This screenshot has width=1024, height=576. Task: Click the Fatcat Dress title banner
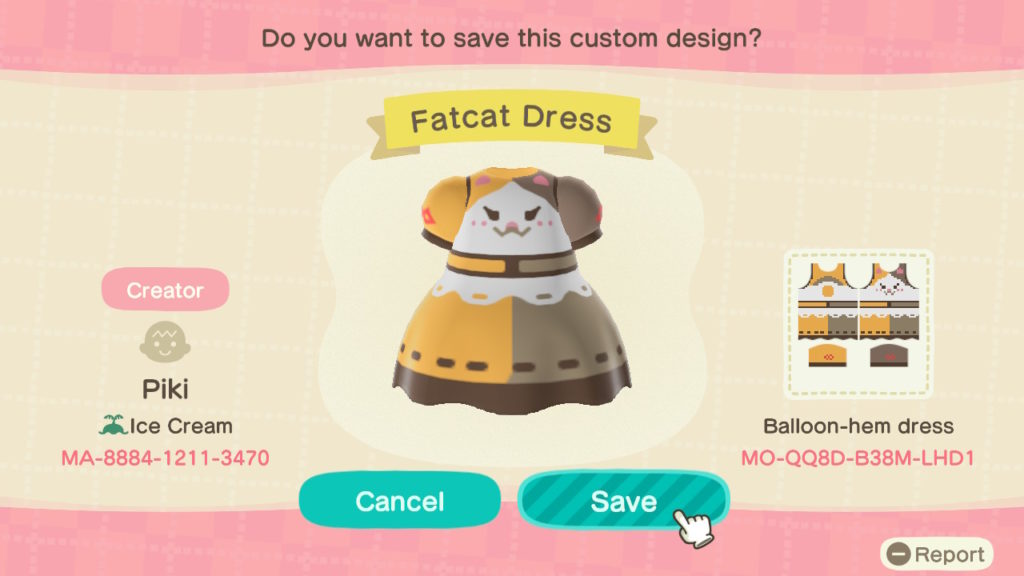click(x=511, y=120)
